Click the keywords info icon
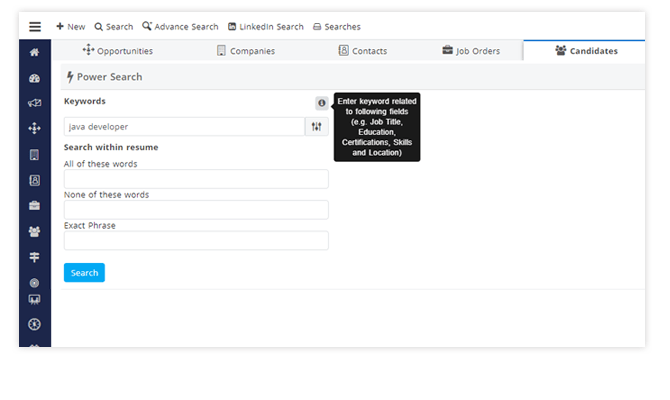 (x=321, y=103)
